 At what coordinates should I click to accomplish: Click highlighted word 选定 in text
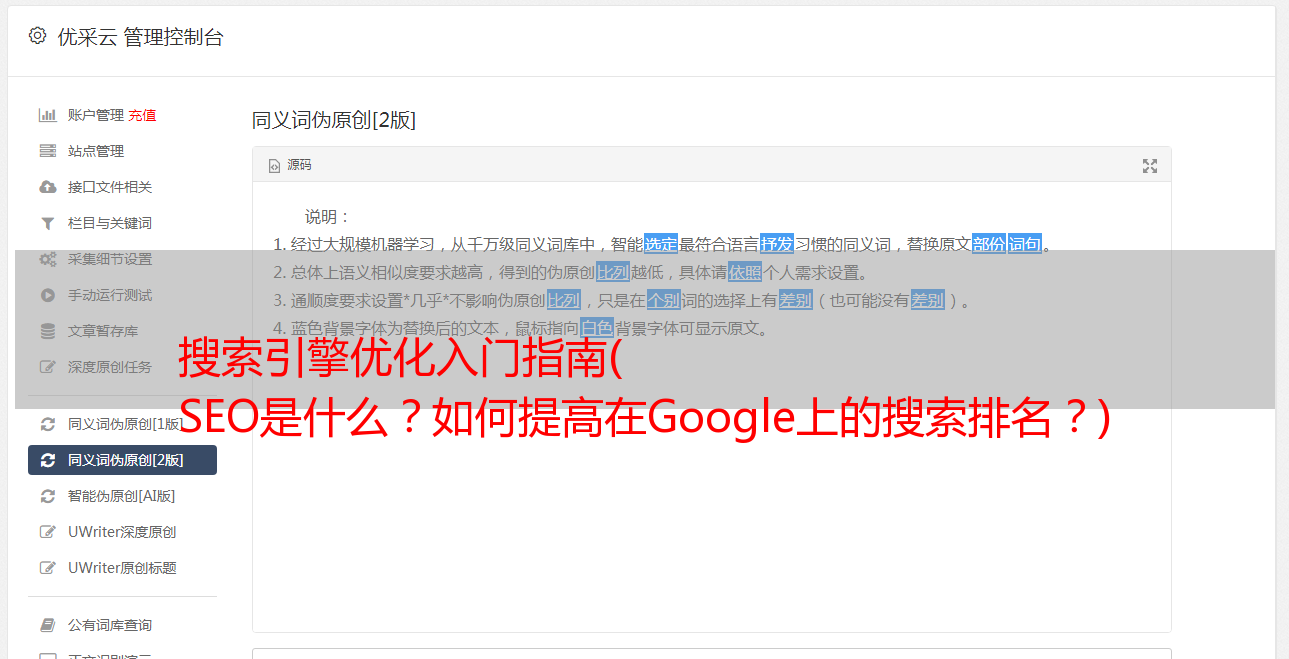pos(661,244)
